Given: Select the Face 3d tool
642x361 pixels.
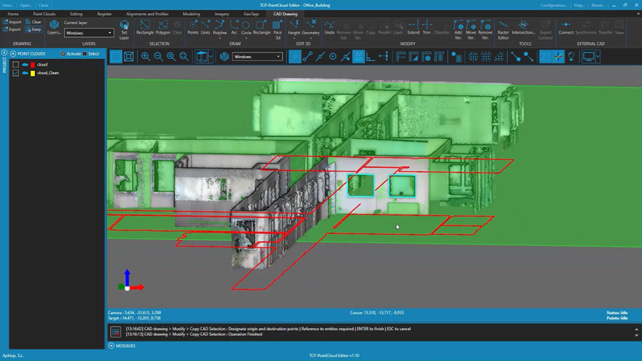Looking at the screenshot, I should coord(278,29).
